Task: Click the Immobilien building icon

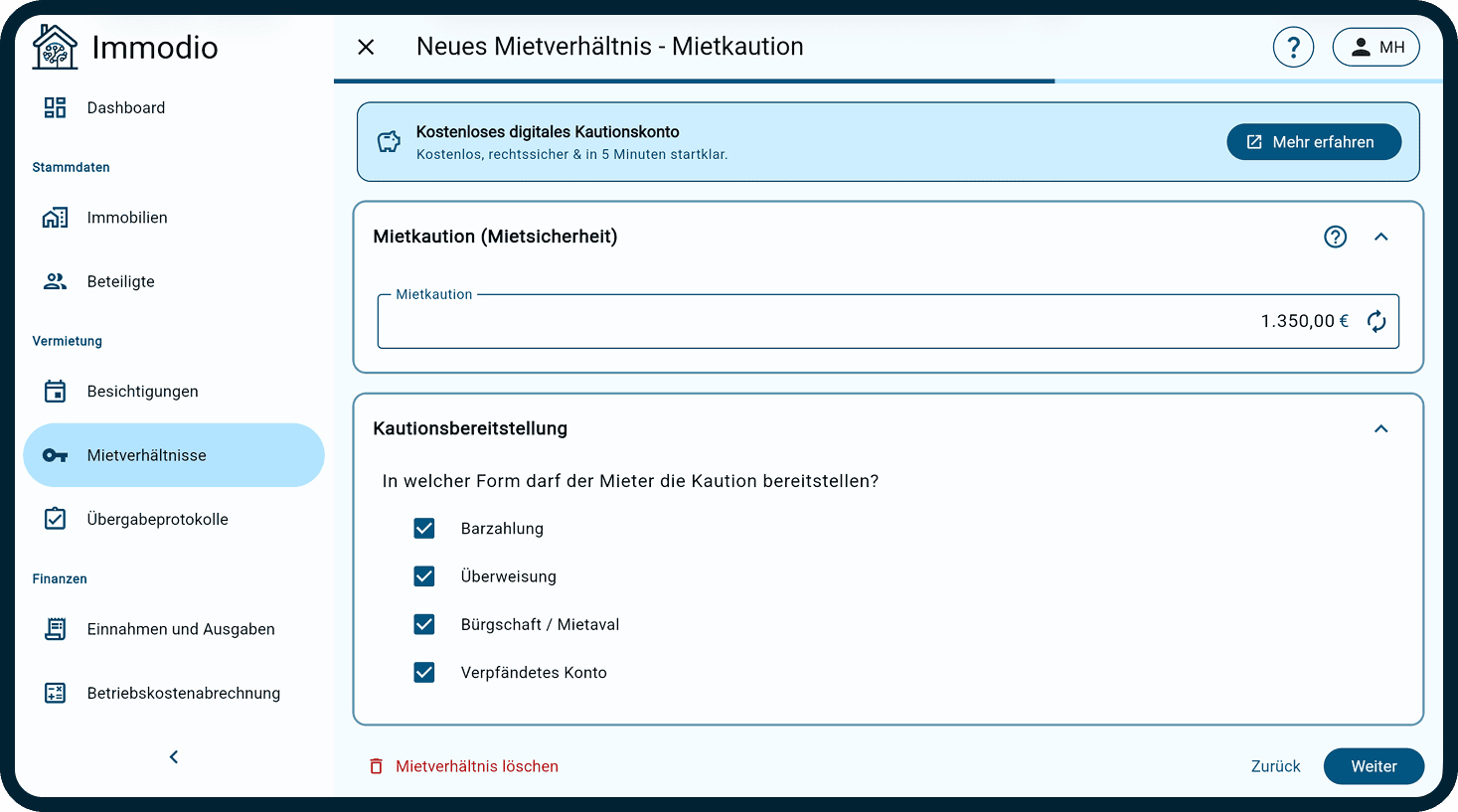Action: (55, 218)
